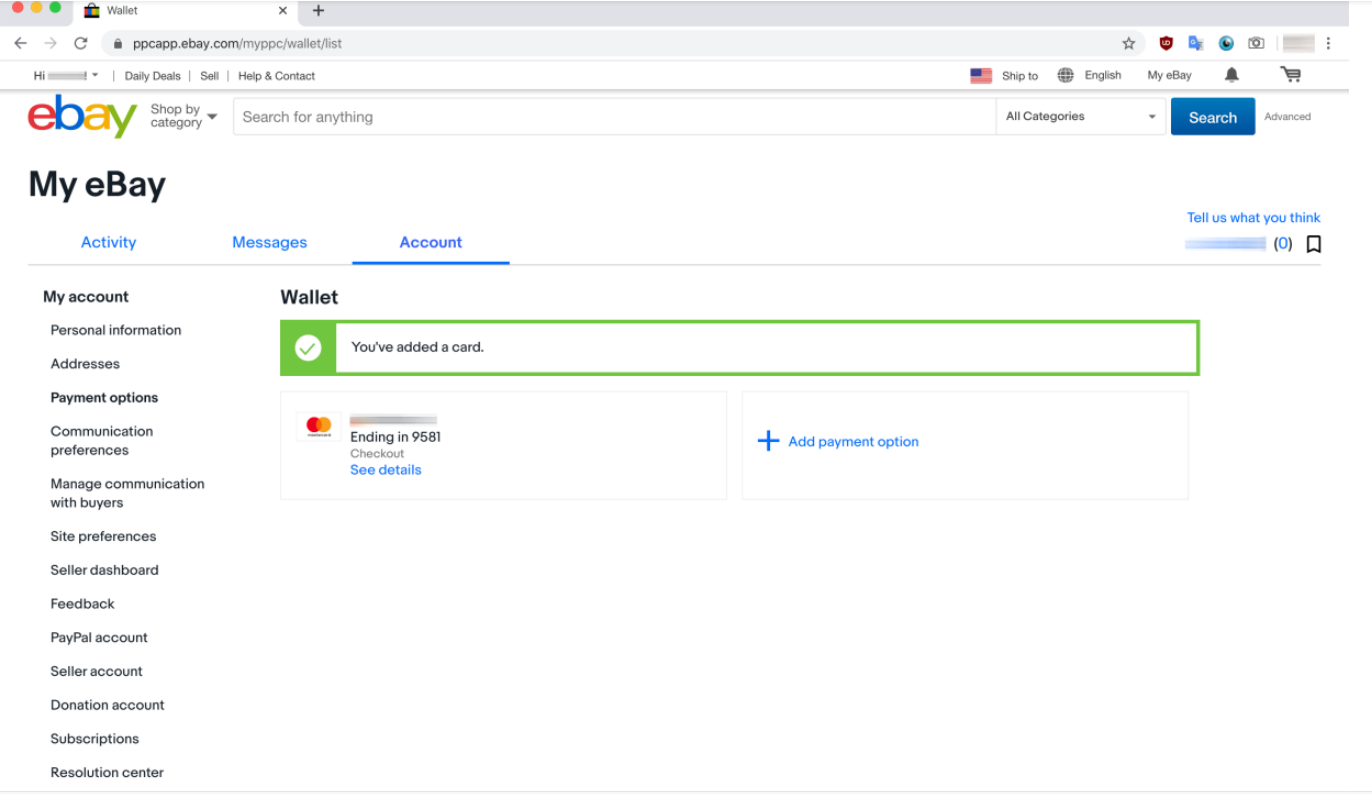This screenshot has height=794, width=1372.
Task: Open Help & Contact
Action: [x=276, y=76]
